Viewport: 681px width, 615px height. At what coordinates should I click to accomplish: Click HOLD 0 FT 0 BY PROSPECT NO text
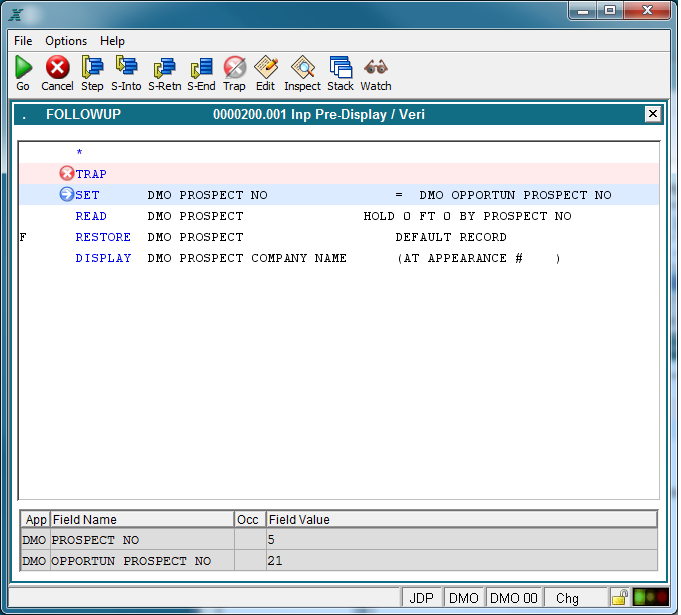[x=467, y=216]
